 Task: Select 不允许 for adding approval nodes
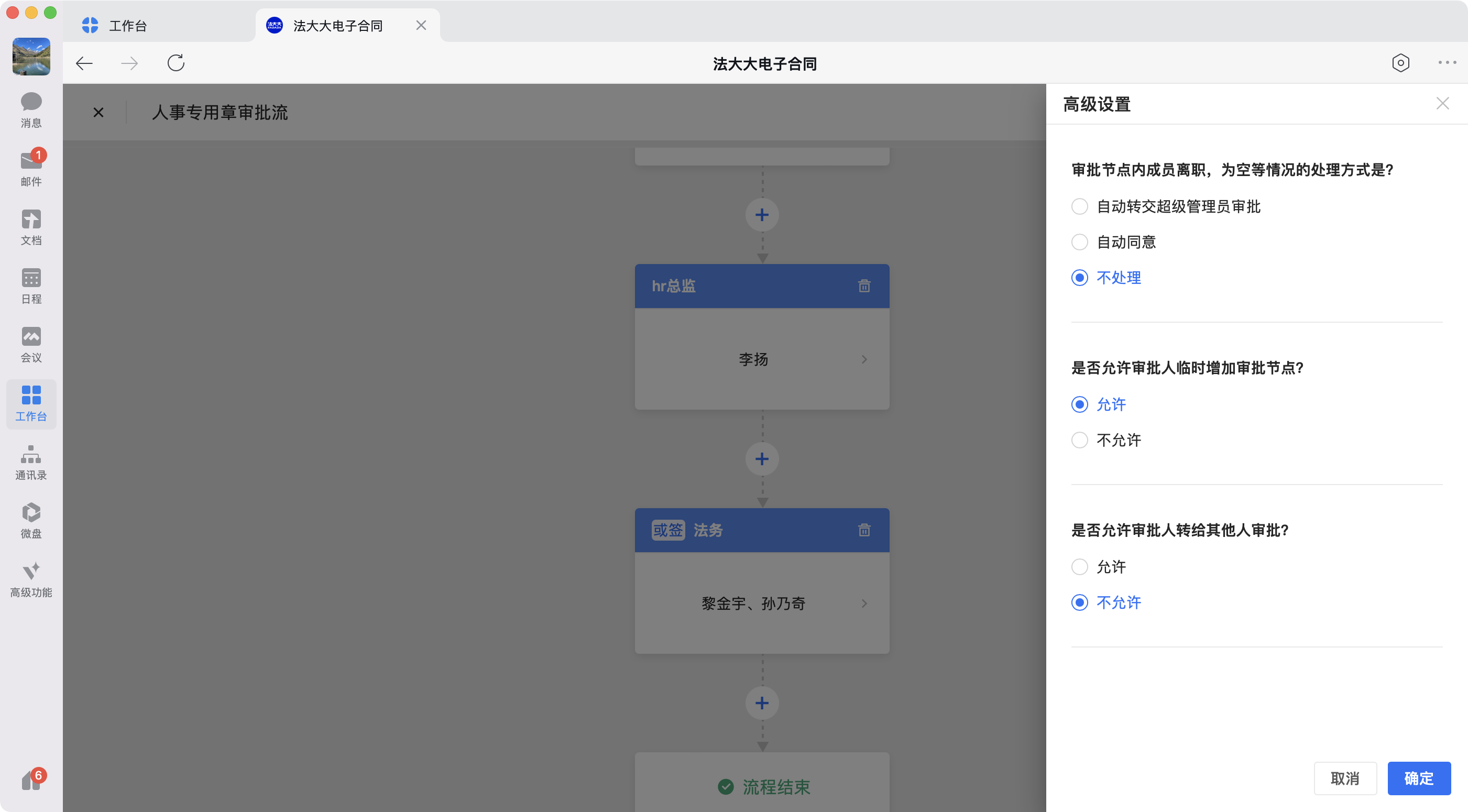click(x=1106, y=440)
